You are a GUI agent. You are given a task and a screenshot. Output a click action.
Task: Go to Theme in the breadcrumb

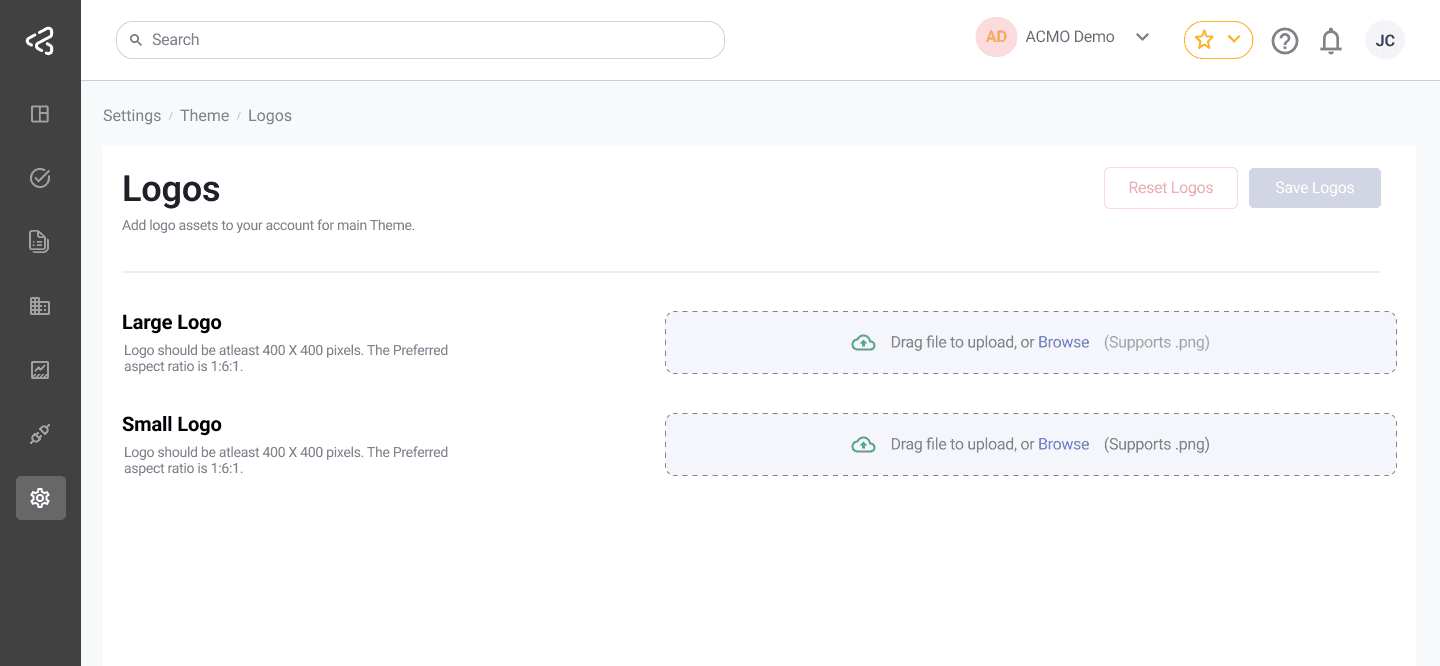[204, 116]
